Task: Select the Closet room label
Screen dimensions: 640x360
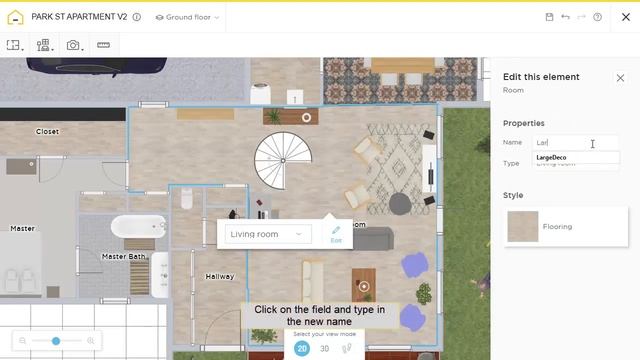Action: (47, 131)
